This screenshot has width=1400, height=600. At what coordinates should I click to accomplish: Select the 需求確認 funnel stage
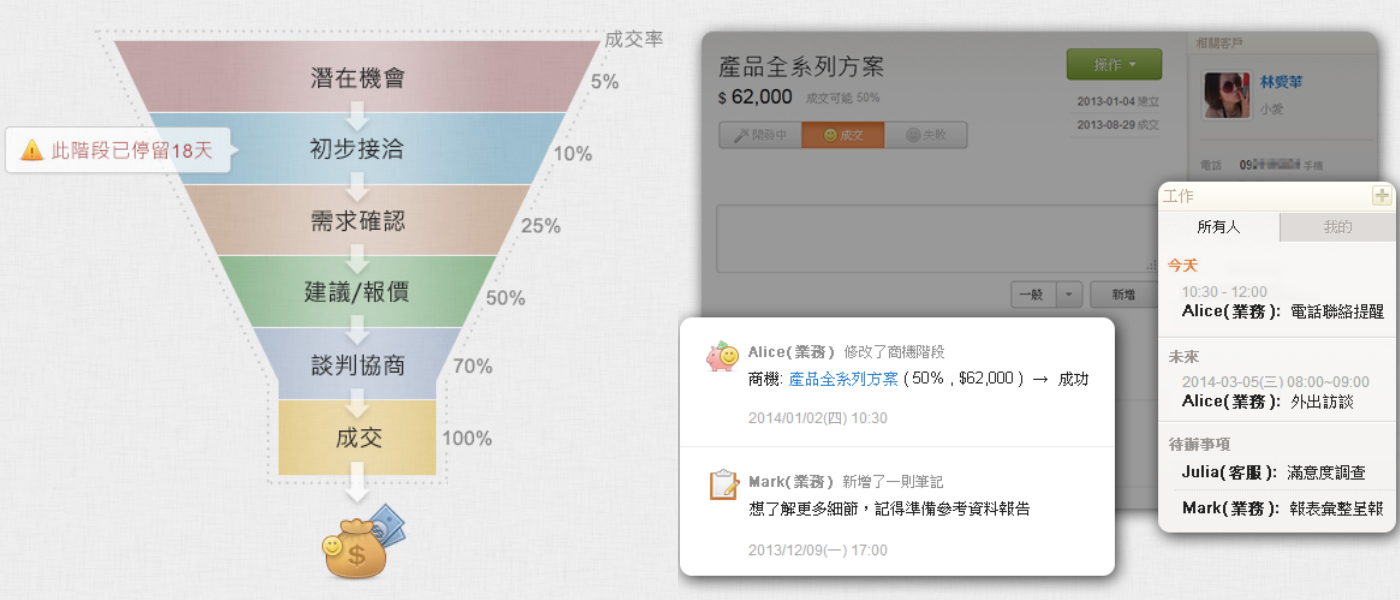[x=358, y=221]
